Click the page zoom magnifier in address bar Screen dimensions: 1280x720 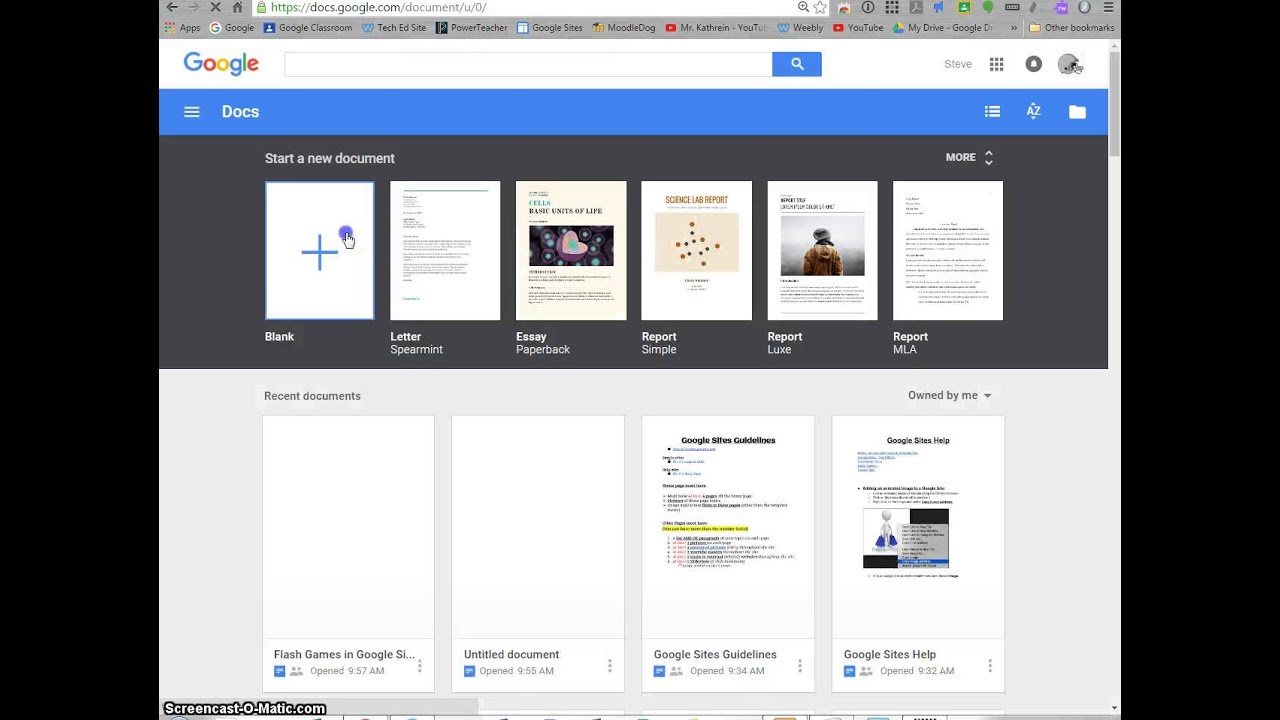click(x=803, y=7)
